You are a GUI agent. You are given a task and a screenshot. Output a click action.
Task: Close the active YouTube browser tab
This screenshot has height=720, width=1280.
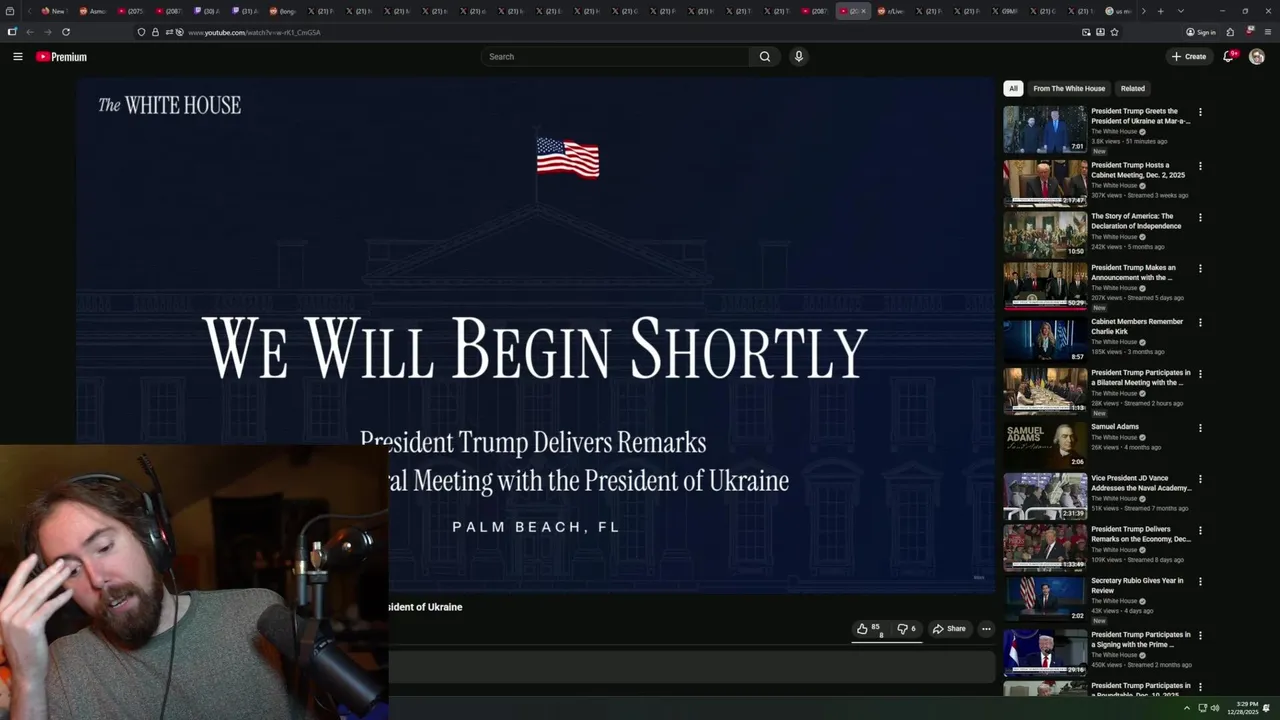coord(863,11)
